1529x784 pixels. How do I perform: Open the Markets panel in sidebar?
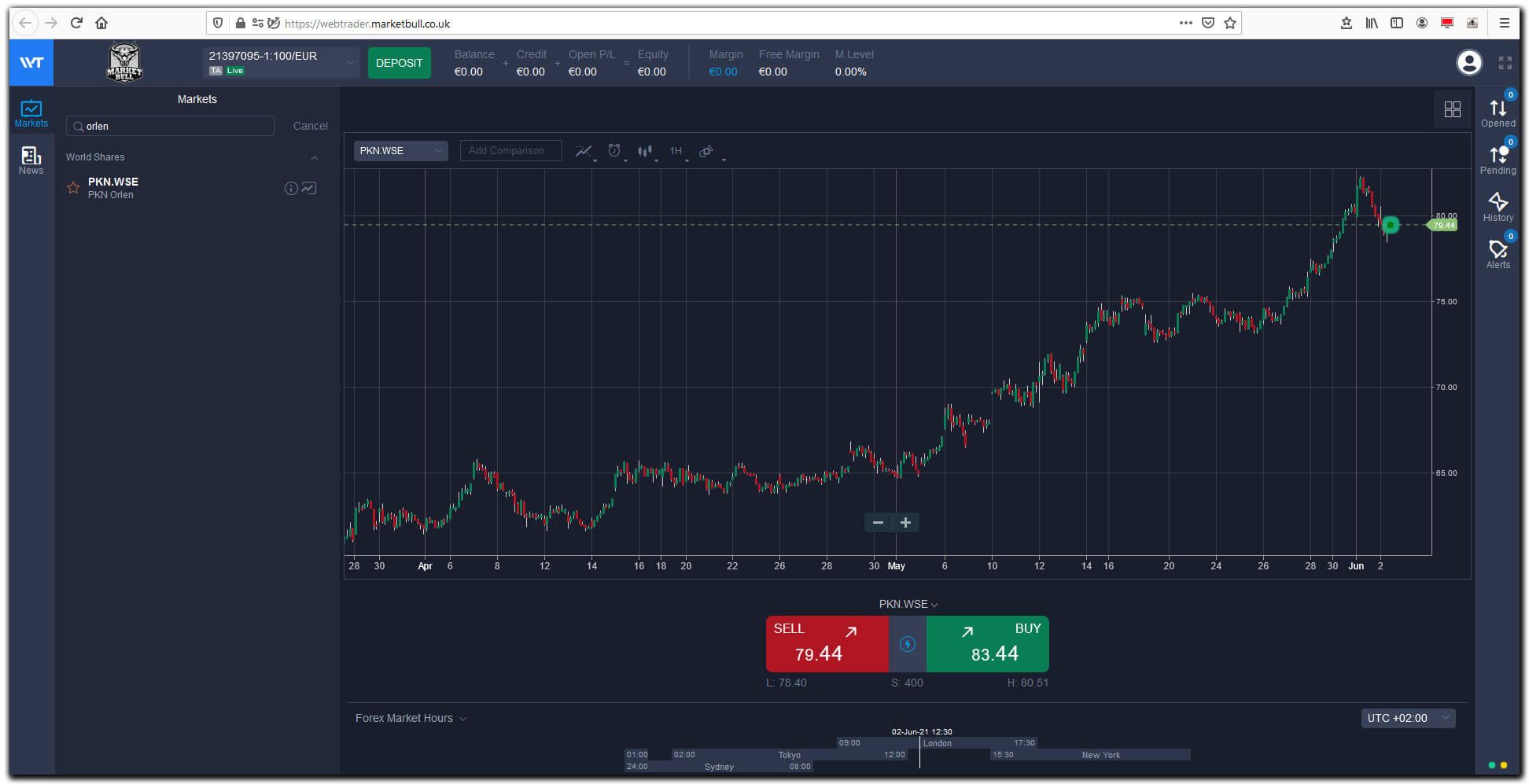(x=31, y=113)
